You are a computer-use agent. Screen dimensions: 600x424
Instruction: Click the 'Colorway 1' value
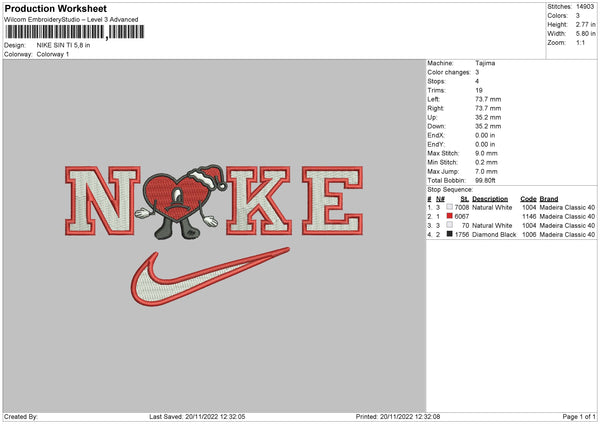(53, 54)
